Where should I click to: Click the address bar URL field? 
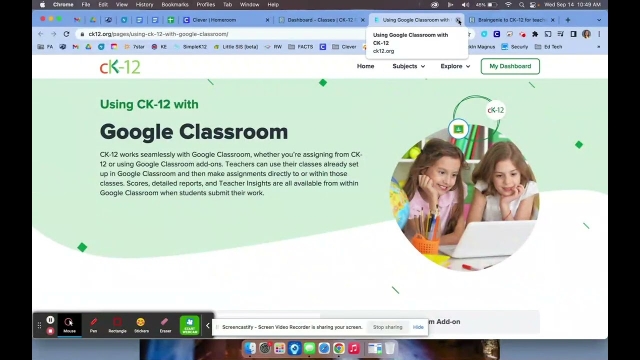220,34
